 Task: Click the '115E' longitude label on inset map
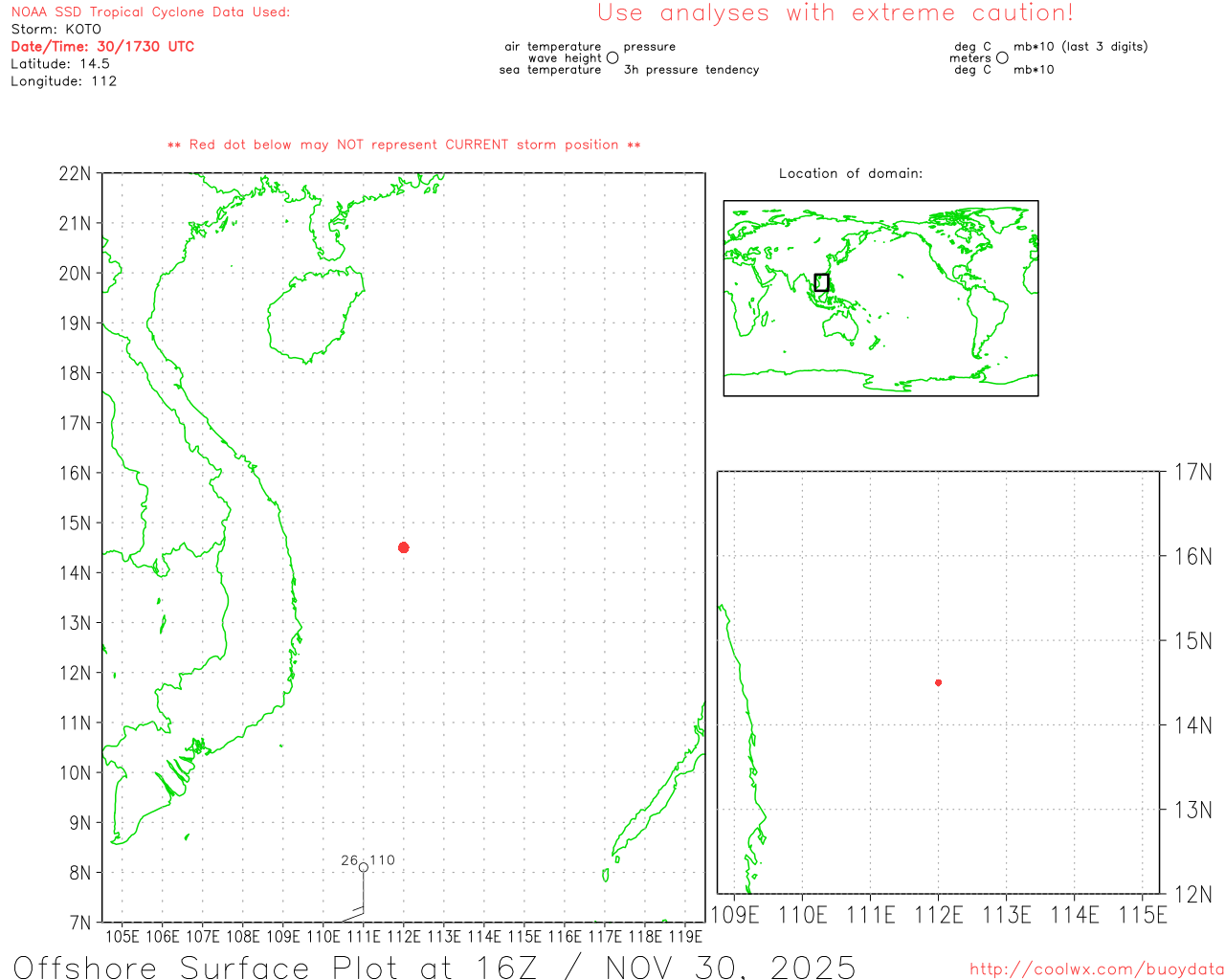(x=1143, y=915)
